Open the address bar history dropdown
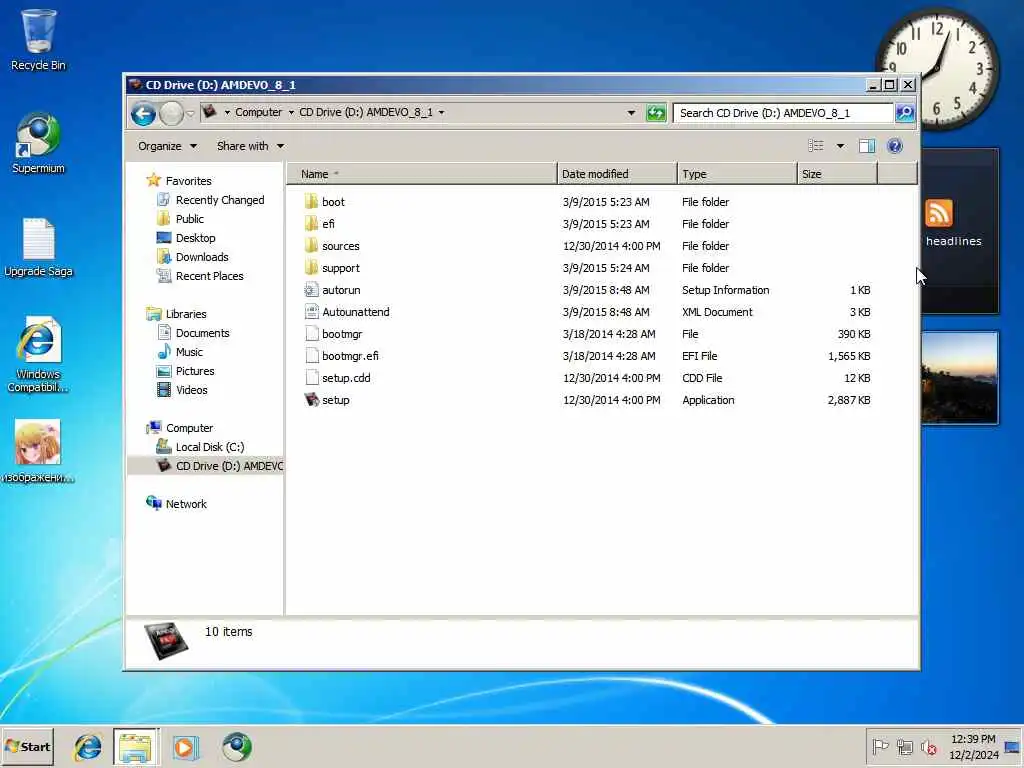 pos(631,113)
